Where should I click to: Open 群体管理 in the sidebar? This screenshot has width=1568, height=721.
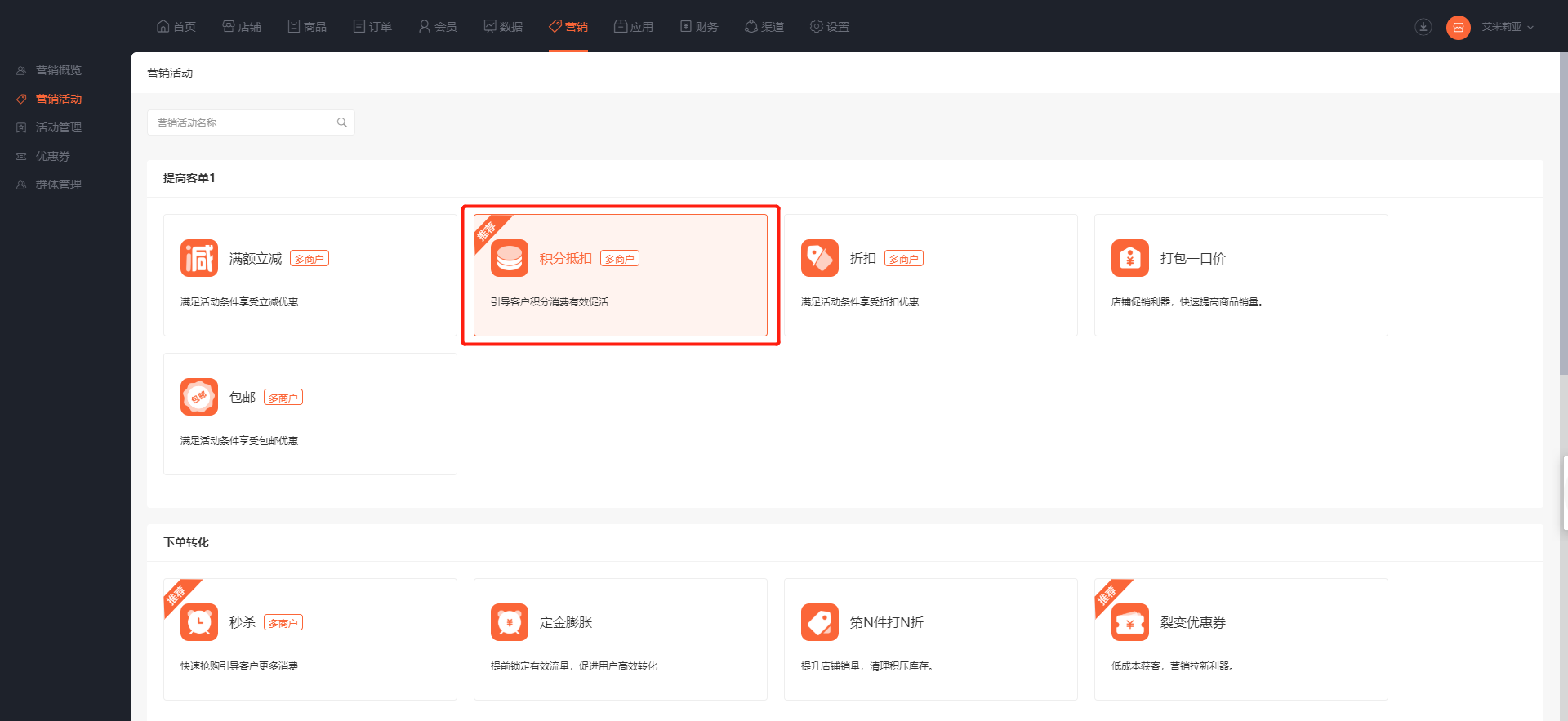pos(59,185)
